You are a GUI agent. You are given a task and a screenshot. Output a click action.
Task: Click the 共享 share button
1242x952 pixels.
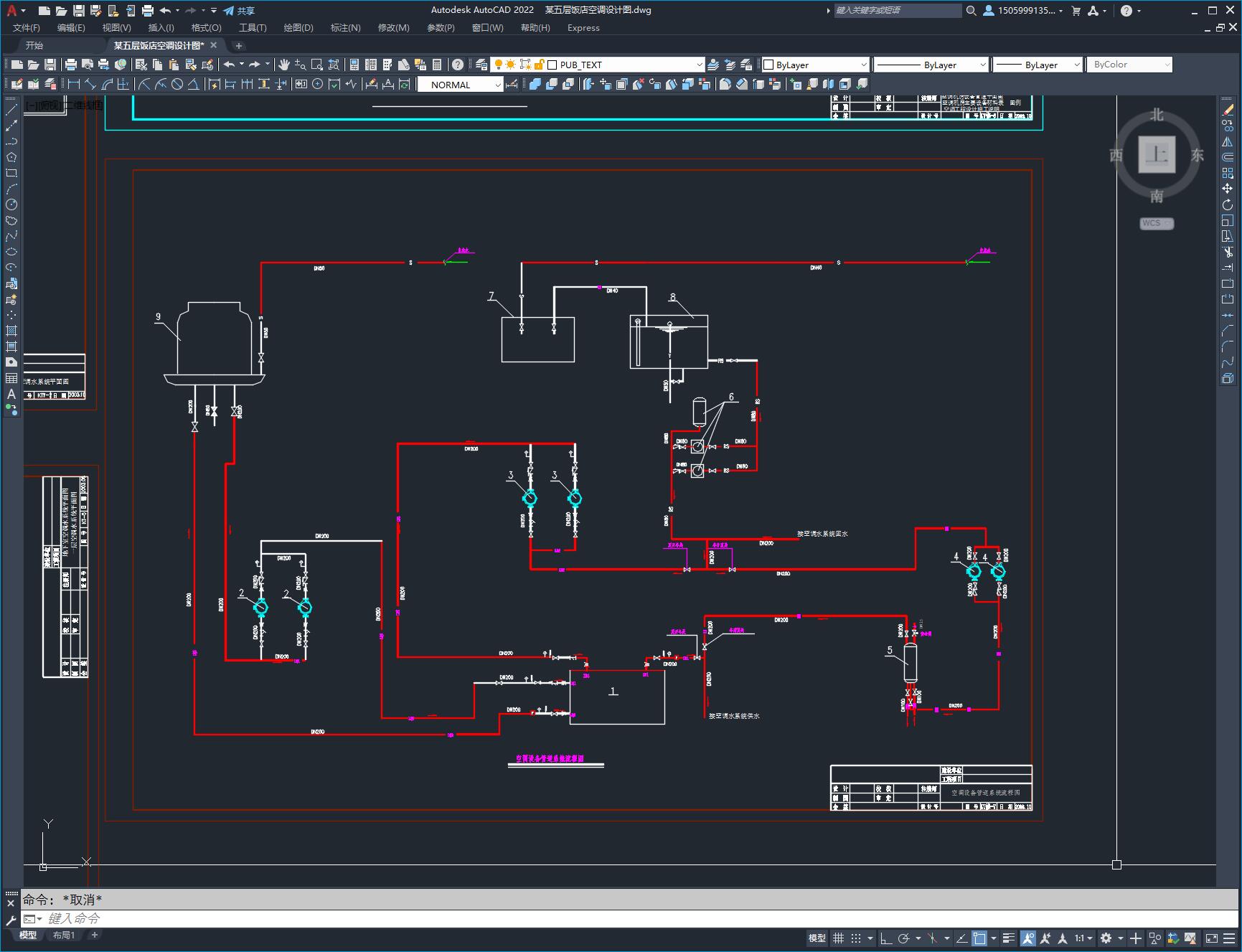point(239,11)
